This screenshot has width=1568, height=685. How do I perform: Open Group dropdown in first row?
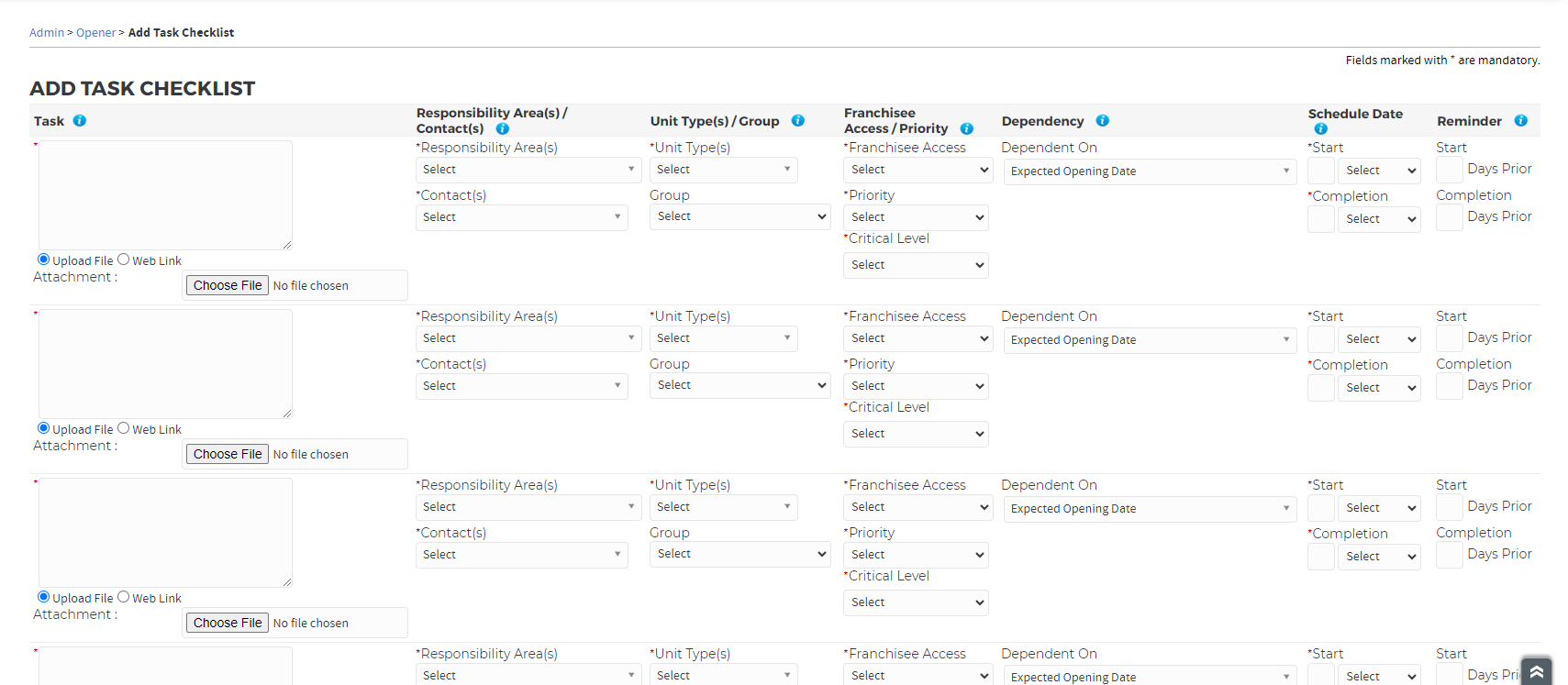tap(740, 216)
